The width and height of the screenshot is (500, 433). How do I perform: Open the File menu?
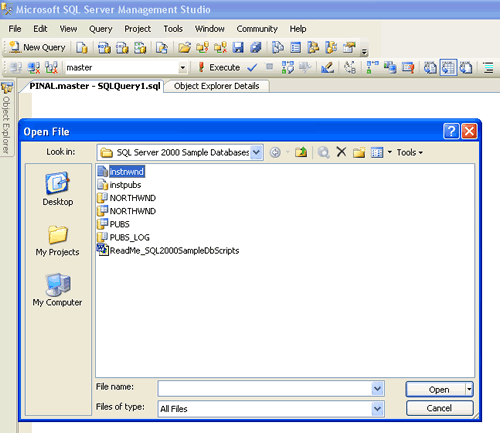coord(15,29)
